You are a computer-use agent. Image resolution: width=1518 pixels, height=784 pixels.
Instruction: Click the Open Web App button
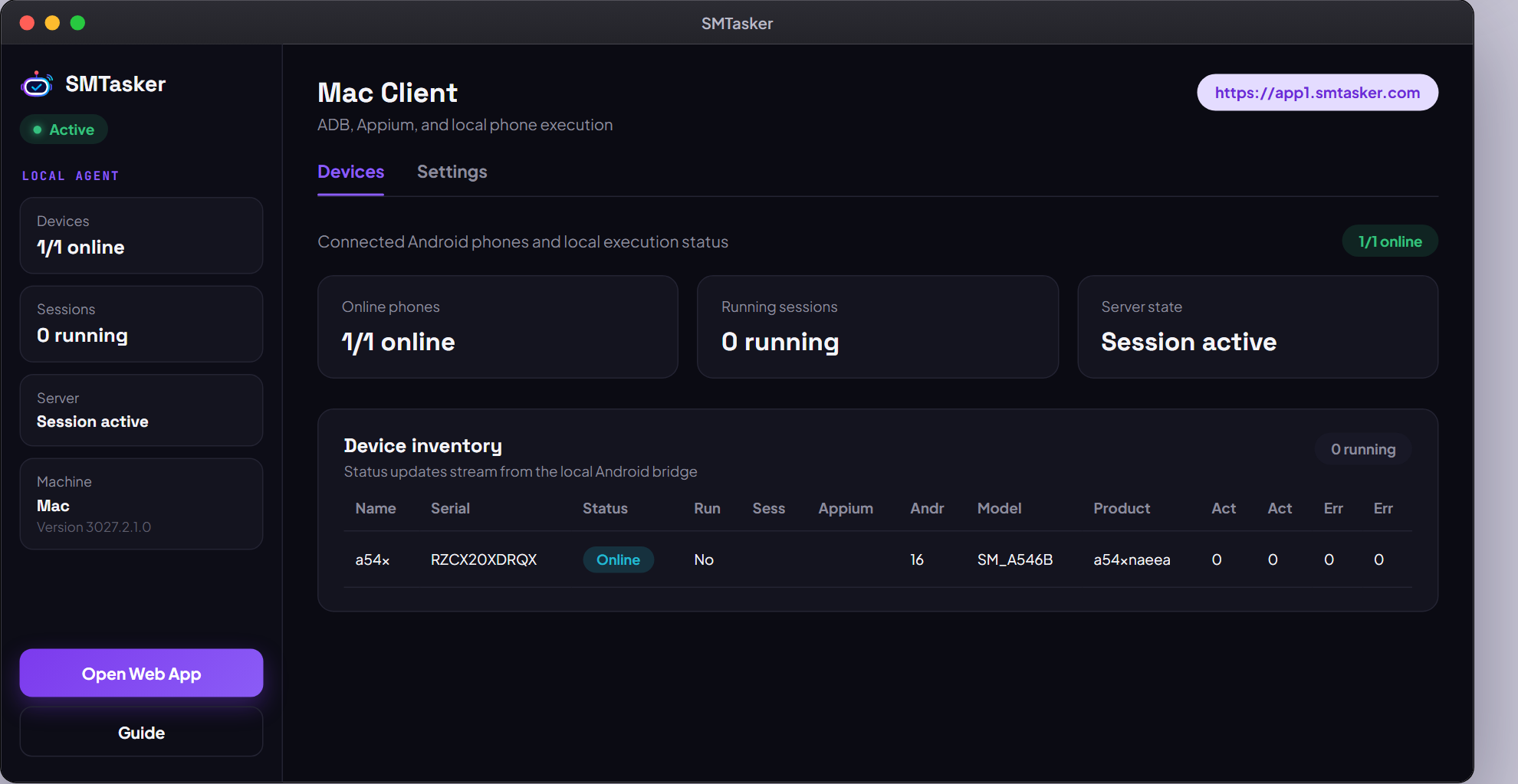point(141,673)
